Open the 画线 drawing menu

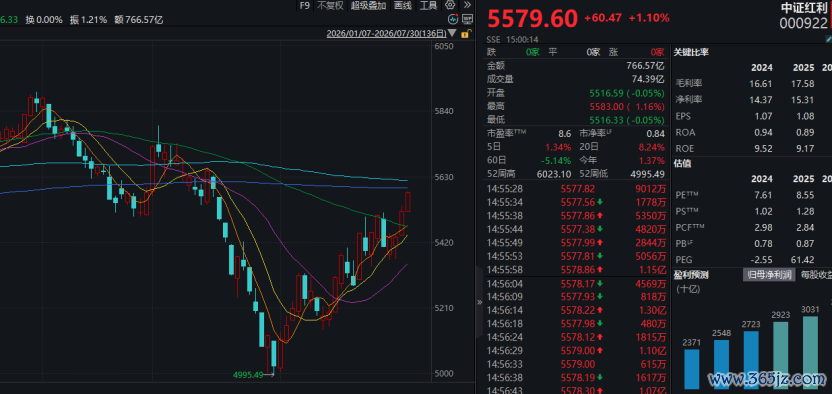403,5
